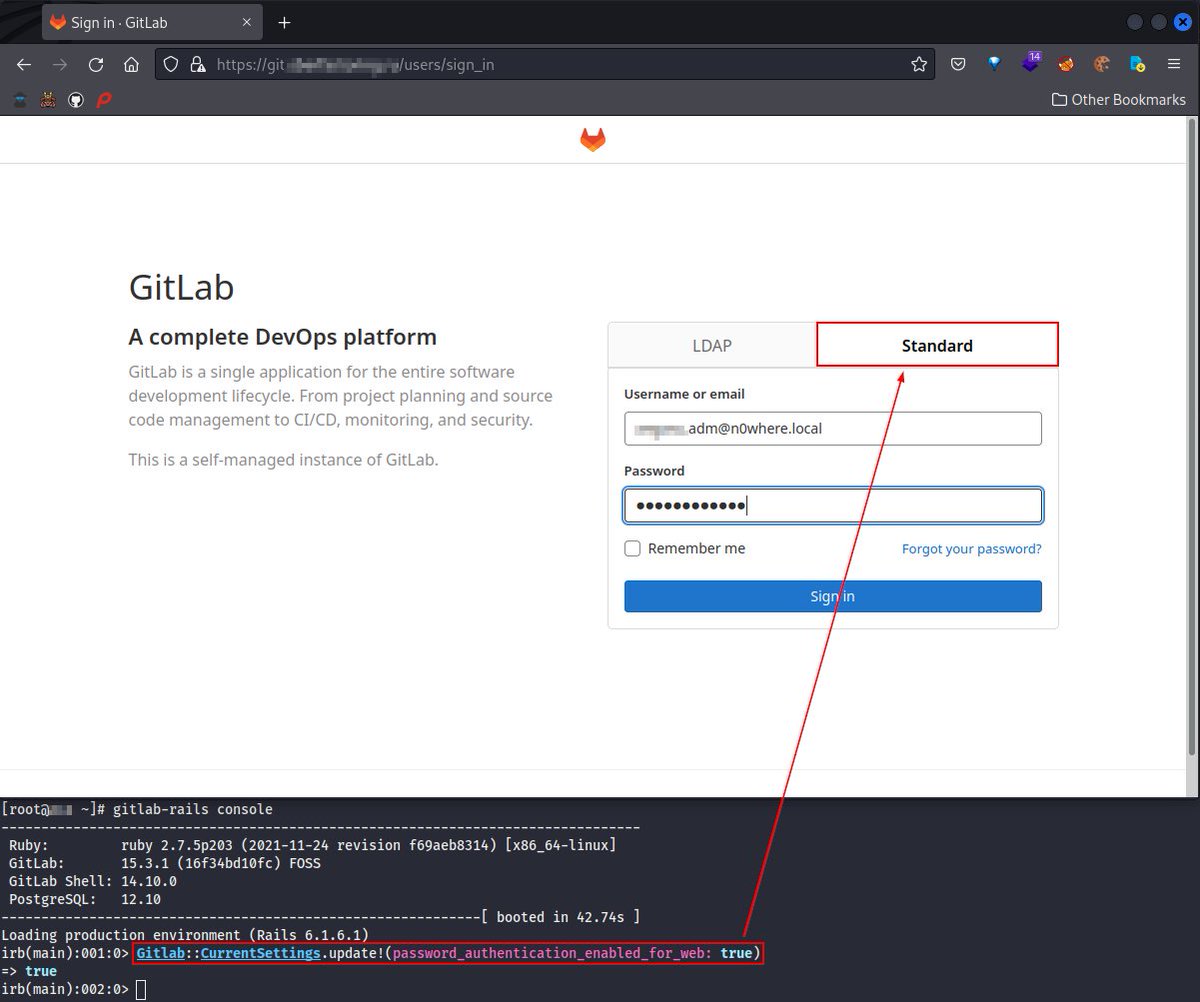Click the GitLab fox logo in header

tap(593, 140)
